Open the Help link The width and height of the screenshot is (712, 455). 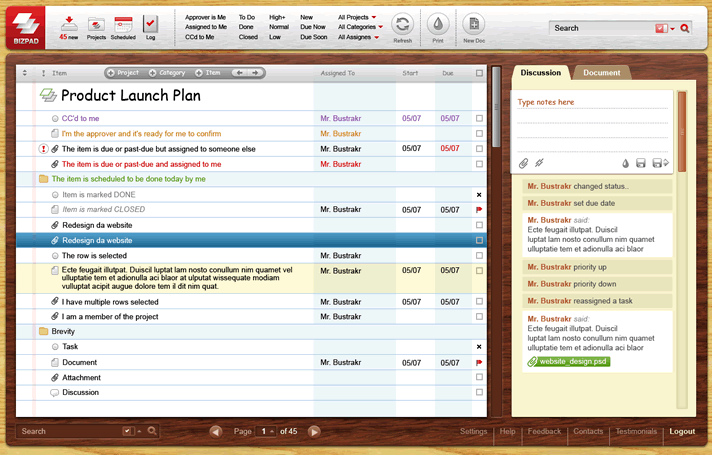(507, 431)
